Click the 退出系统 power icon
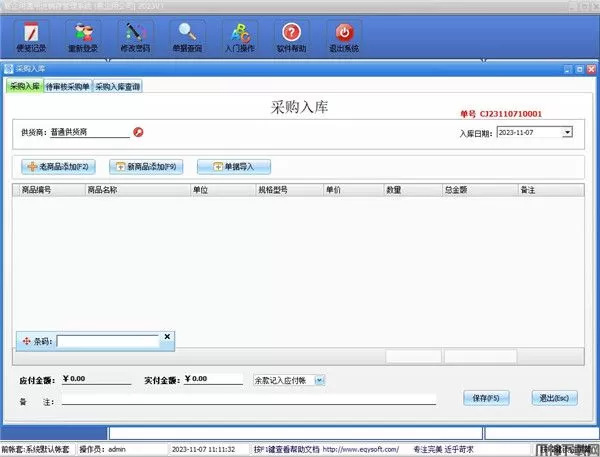 click(343, 33)
